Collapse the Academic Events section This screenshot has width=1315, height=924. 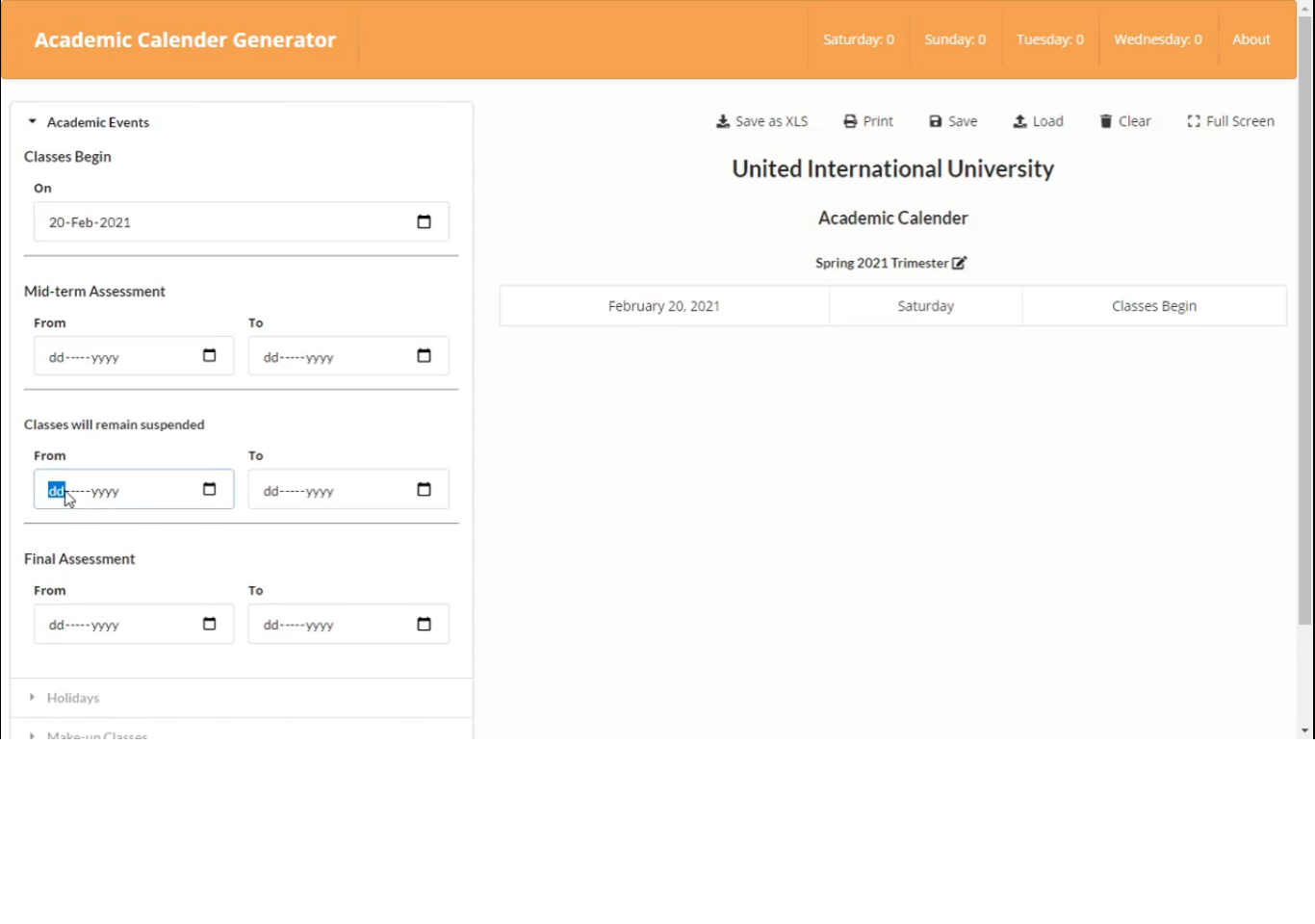pyautogui.click(x=89, y=122)
